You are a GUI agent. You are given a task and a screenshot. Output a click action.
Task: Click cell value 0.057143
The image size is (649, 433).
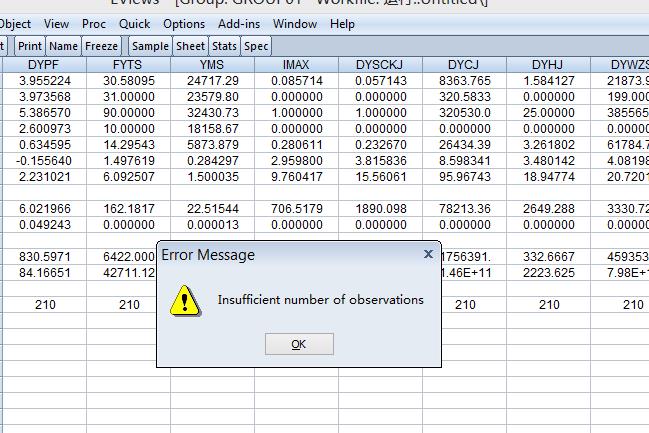click(381, 81)
